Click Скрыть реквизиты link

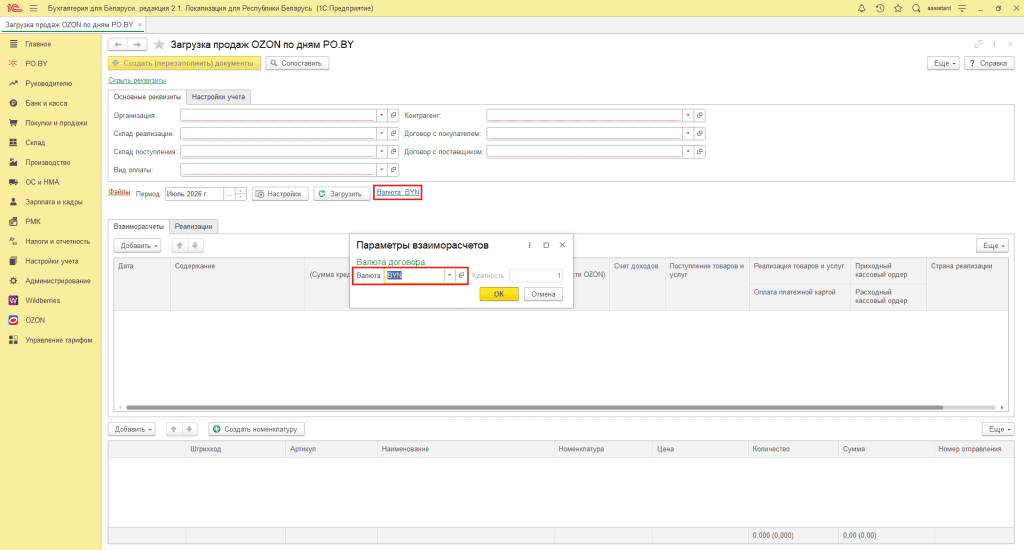coord(137,80)
